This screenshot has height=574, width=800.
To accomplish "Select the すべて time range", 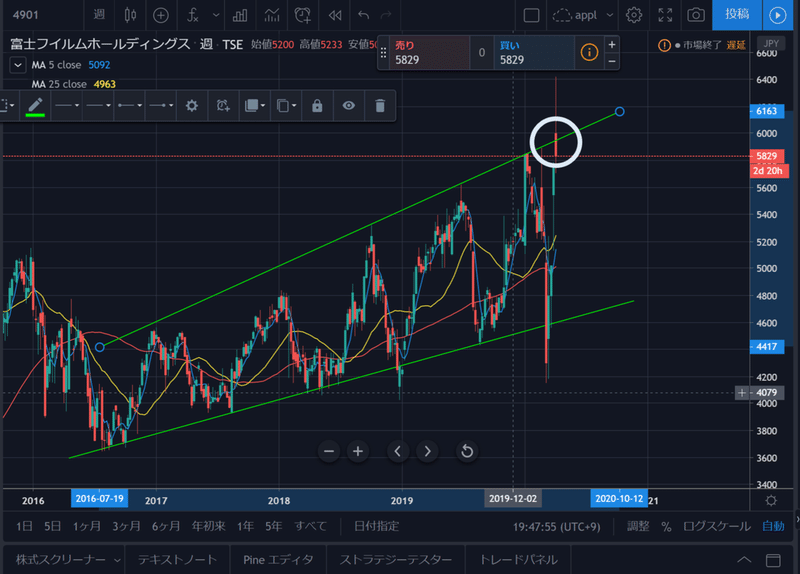I will point(310,526).
